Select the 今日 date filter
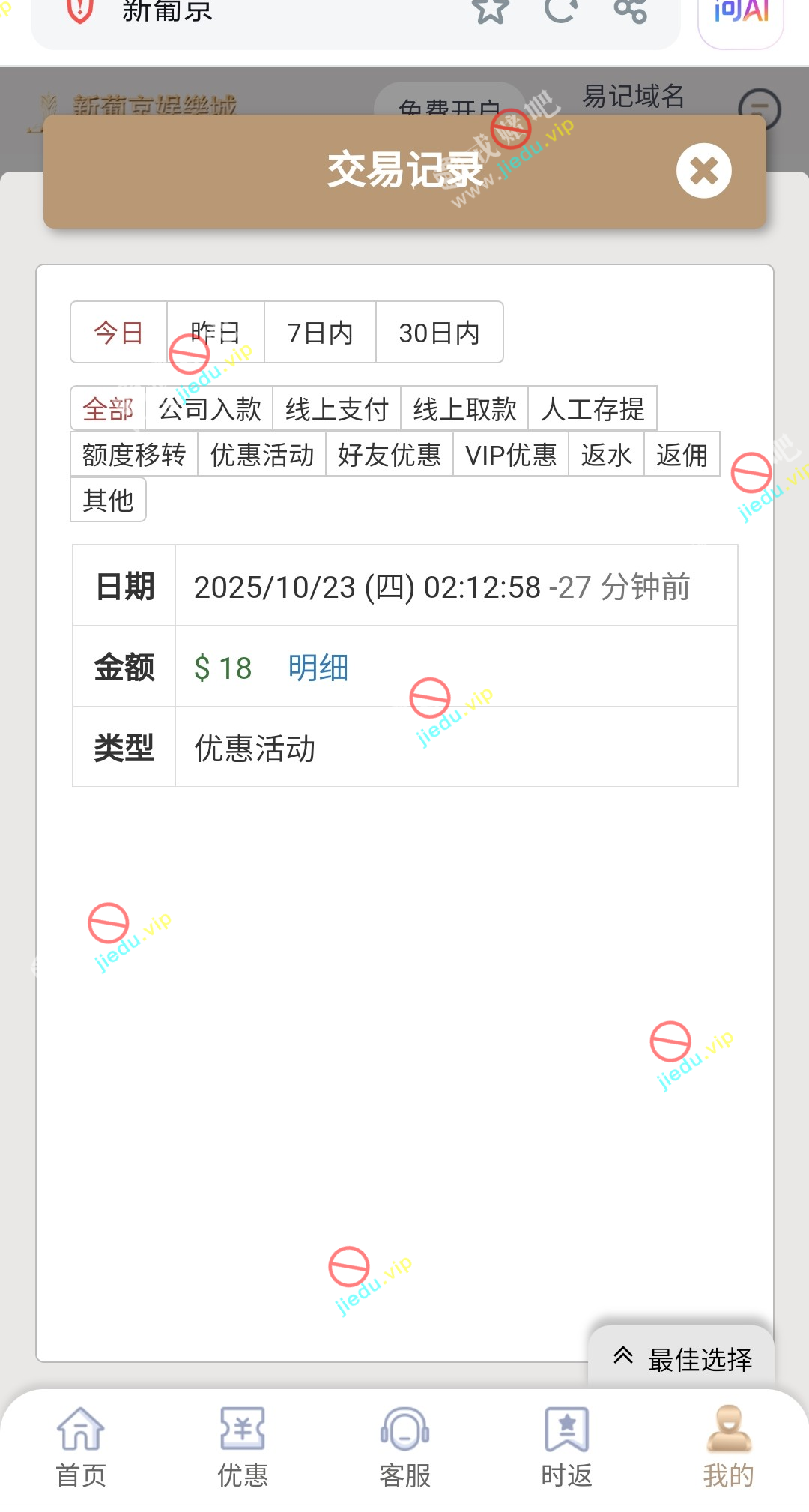The image size is (809, 1512). [118, 333]
